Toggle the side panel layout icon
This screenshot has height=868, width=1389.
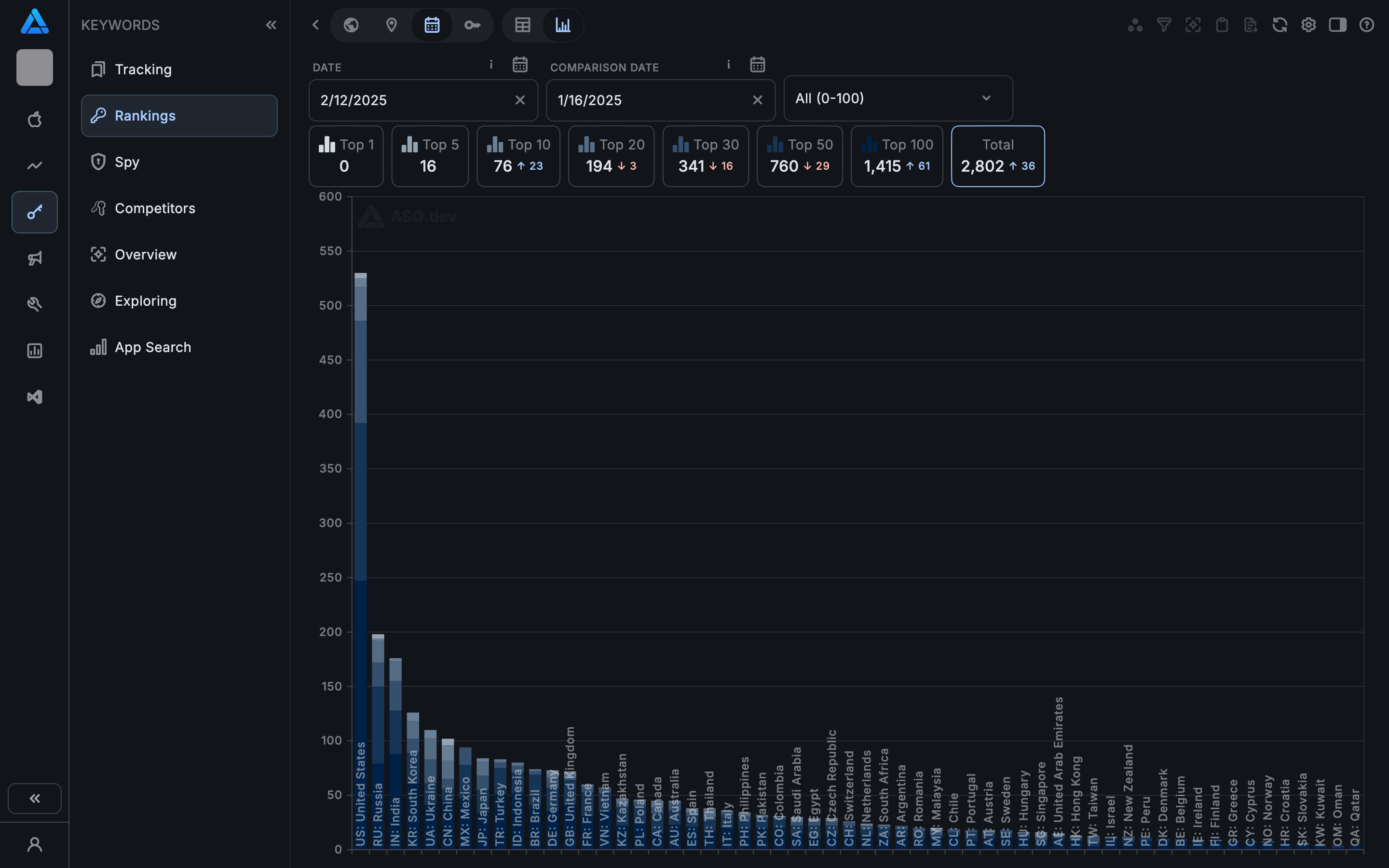click(1337, 25)
